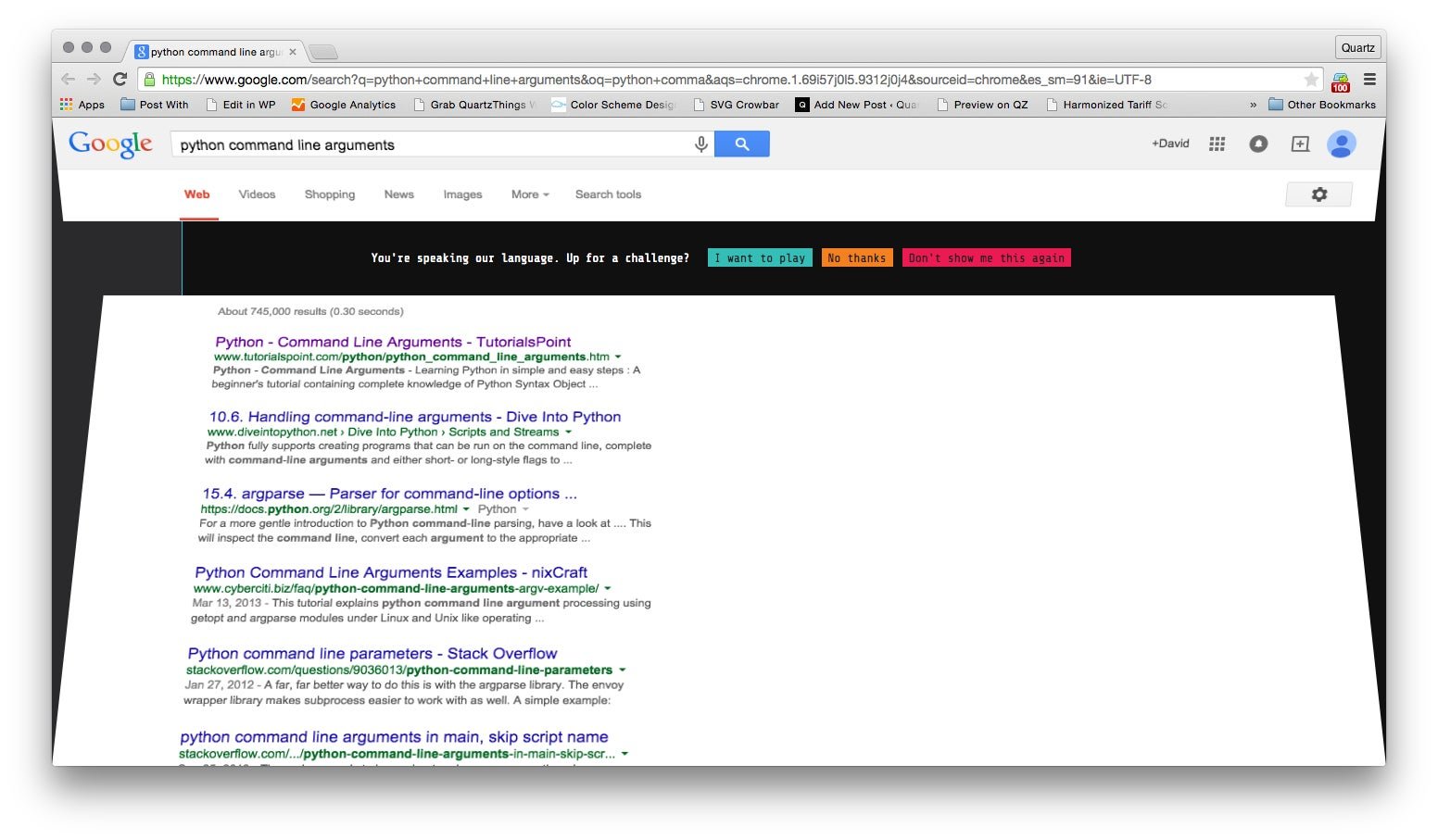Click the browser forward arrow
Image resolution: width=1438 pixels, height=840 pixels.
(x=94, y=80)
